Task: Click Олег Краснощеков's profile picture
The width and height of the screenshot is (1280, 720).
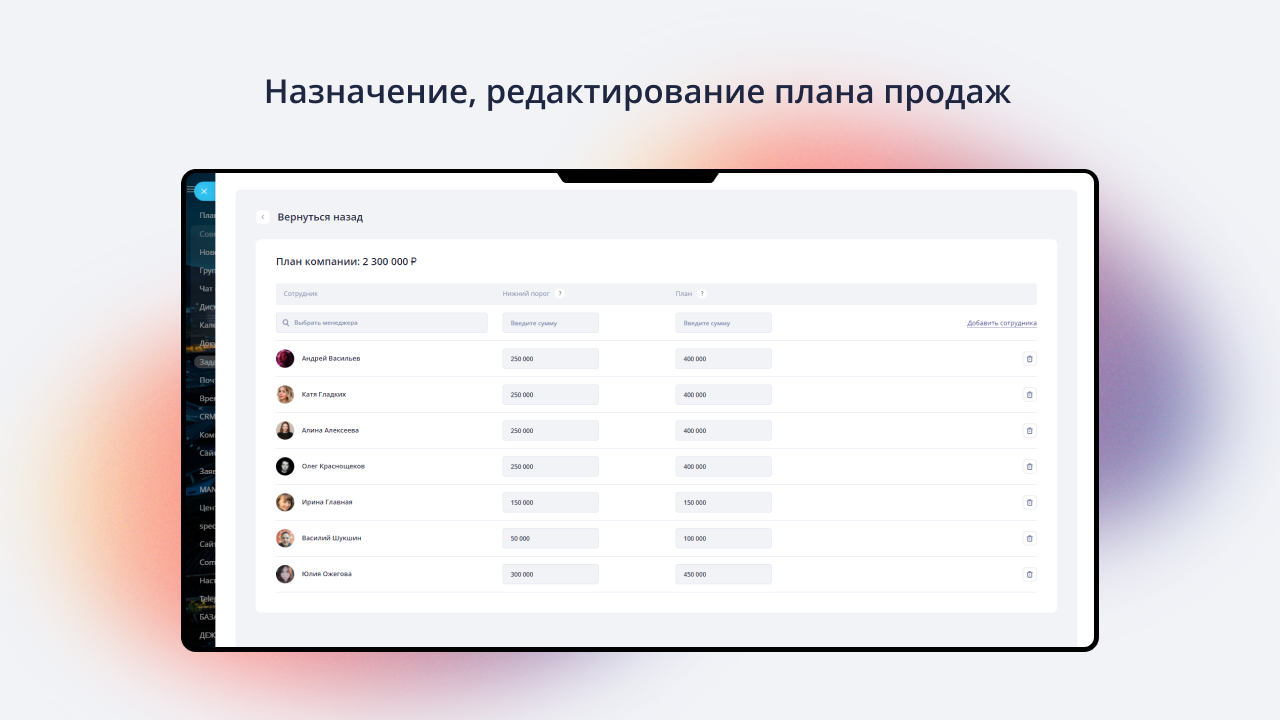Action: (285, 466)
